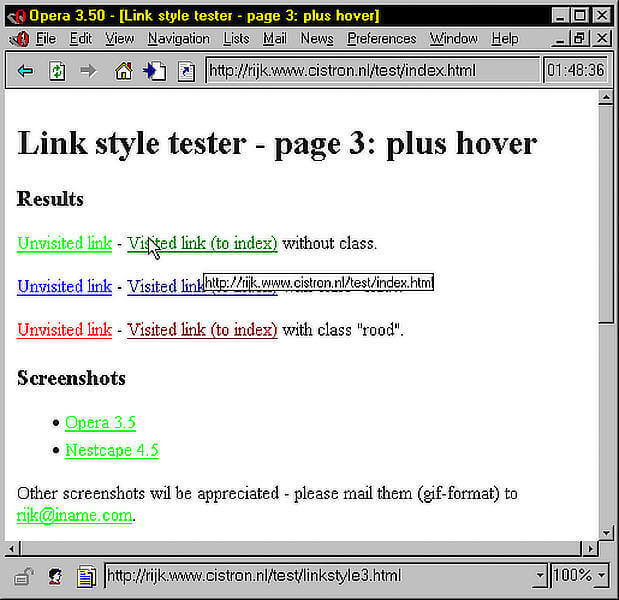Go to the home page icon
The width and height of the screenshot is (619, 600).
click(124, 71)
